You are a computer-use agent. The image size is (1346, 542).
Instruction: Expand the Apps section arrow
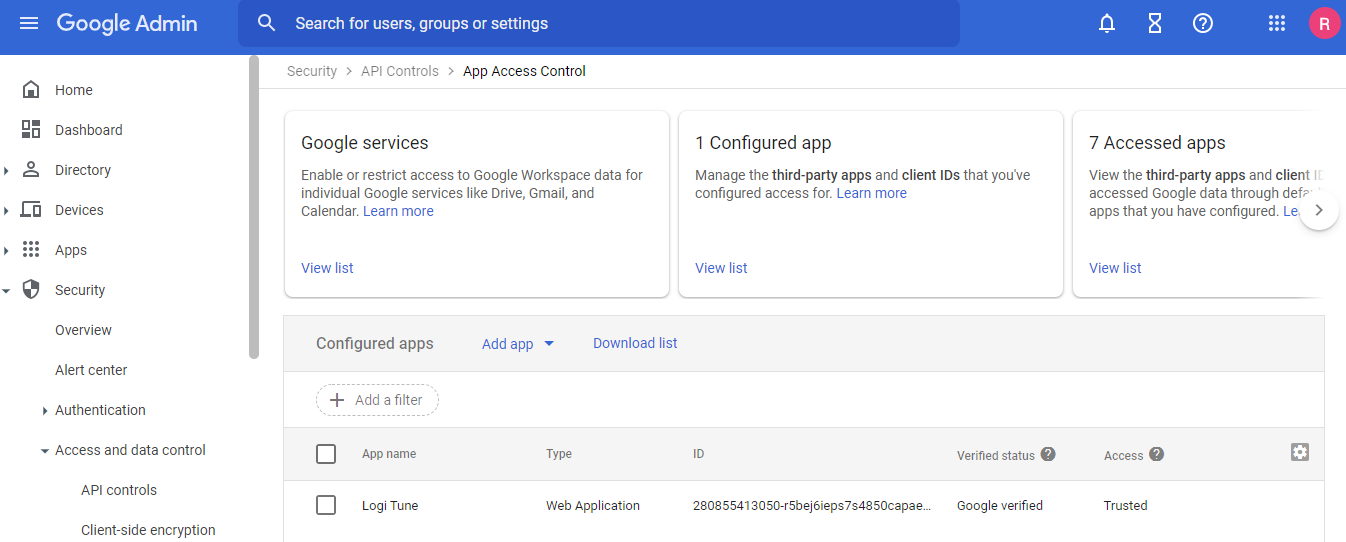tap(6, 250)
